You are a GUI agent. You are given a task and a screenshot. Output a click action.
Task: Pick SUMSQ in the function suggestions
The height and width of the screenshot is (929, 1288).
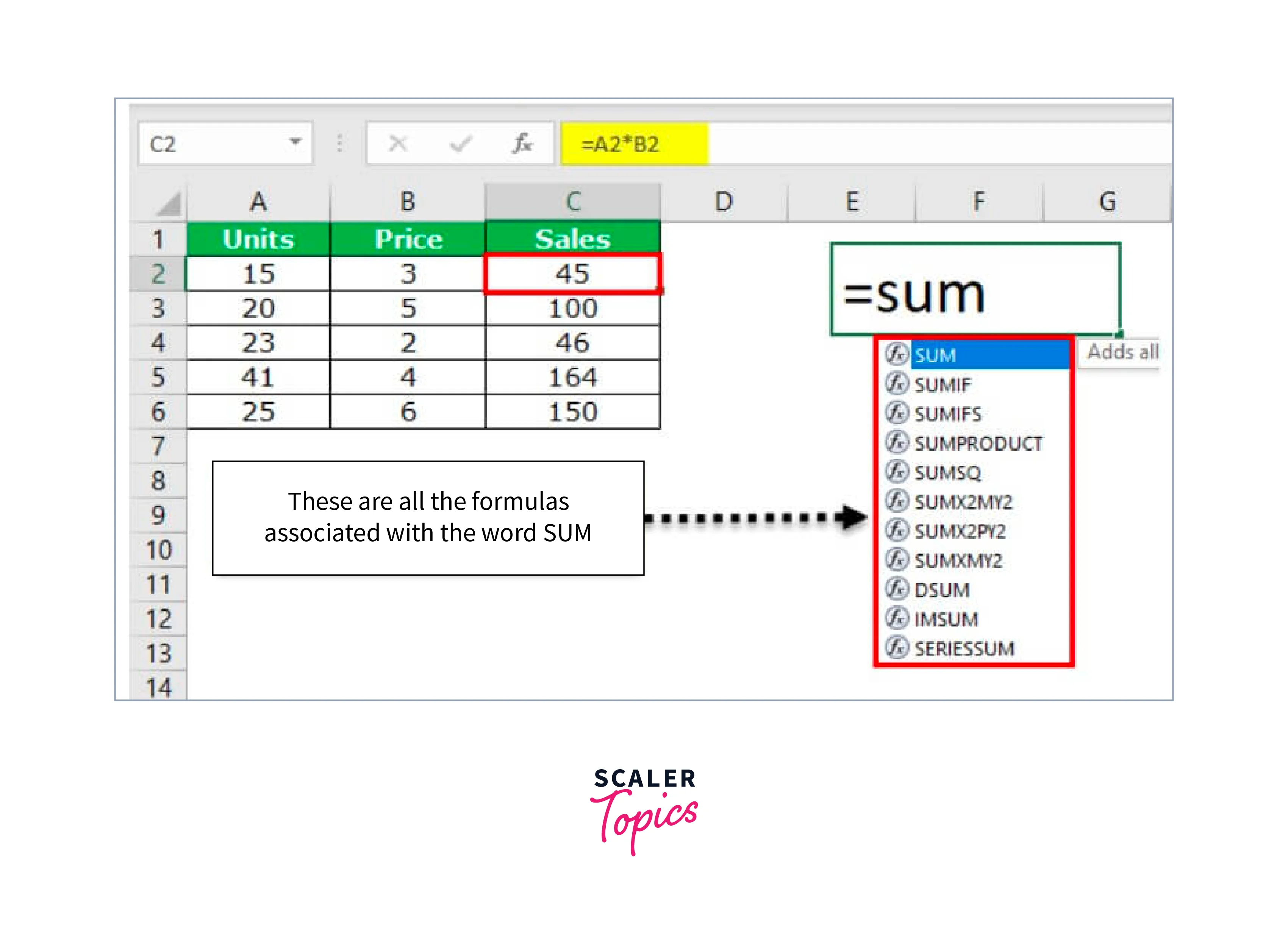(x=947, y=472)
